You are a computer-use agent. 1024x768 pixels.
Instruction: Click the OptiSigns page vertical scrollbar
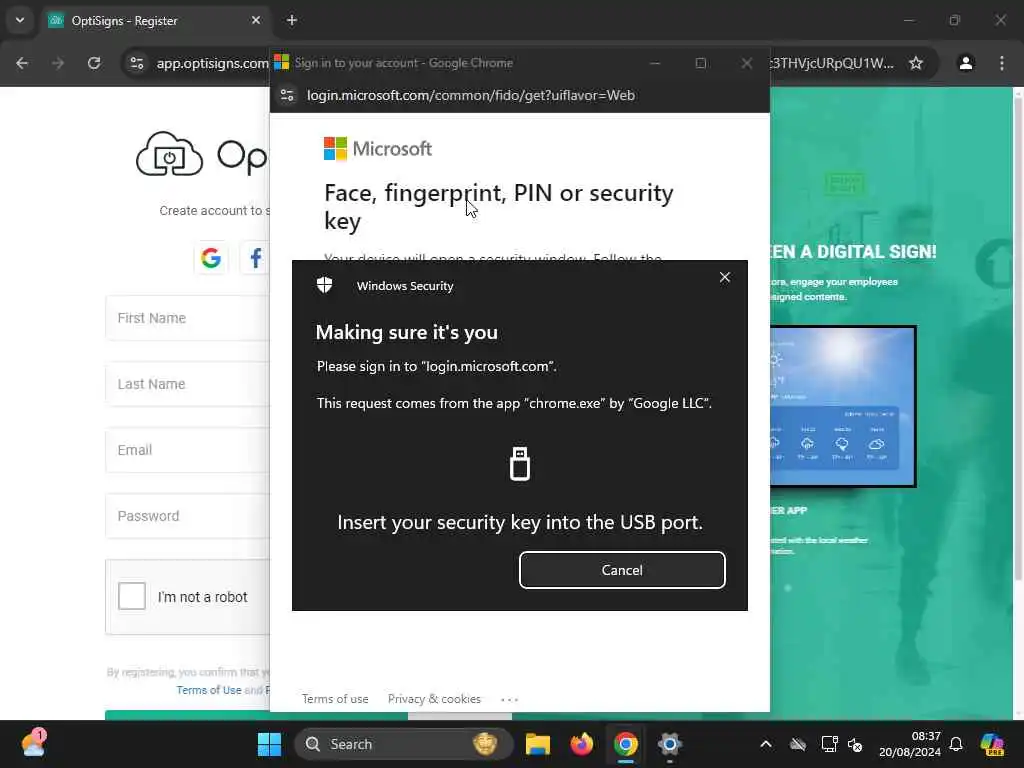point(1018,337)
